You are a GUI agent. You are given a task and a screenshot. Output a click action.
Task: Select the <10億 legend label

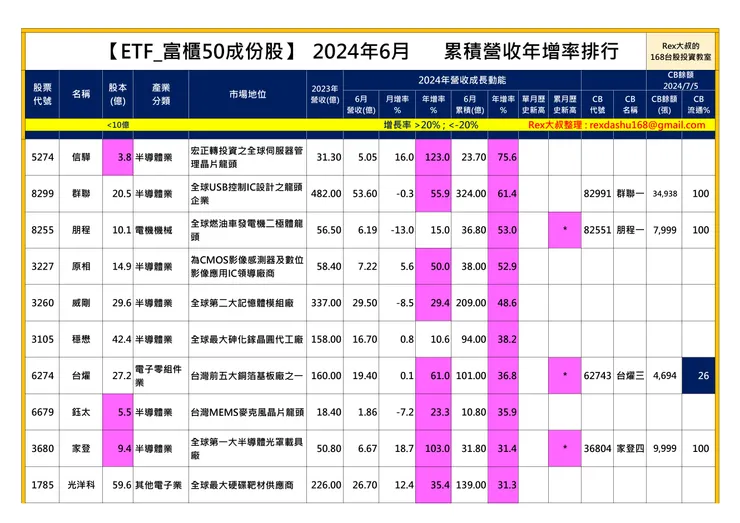click(118, 125)
